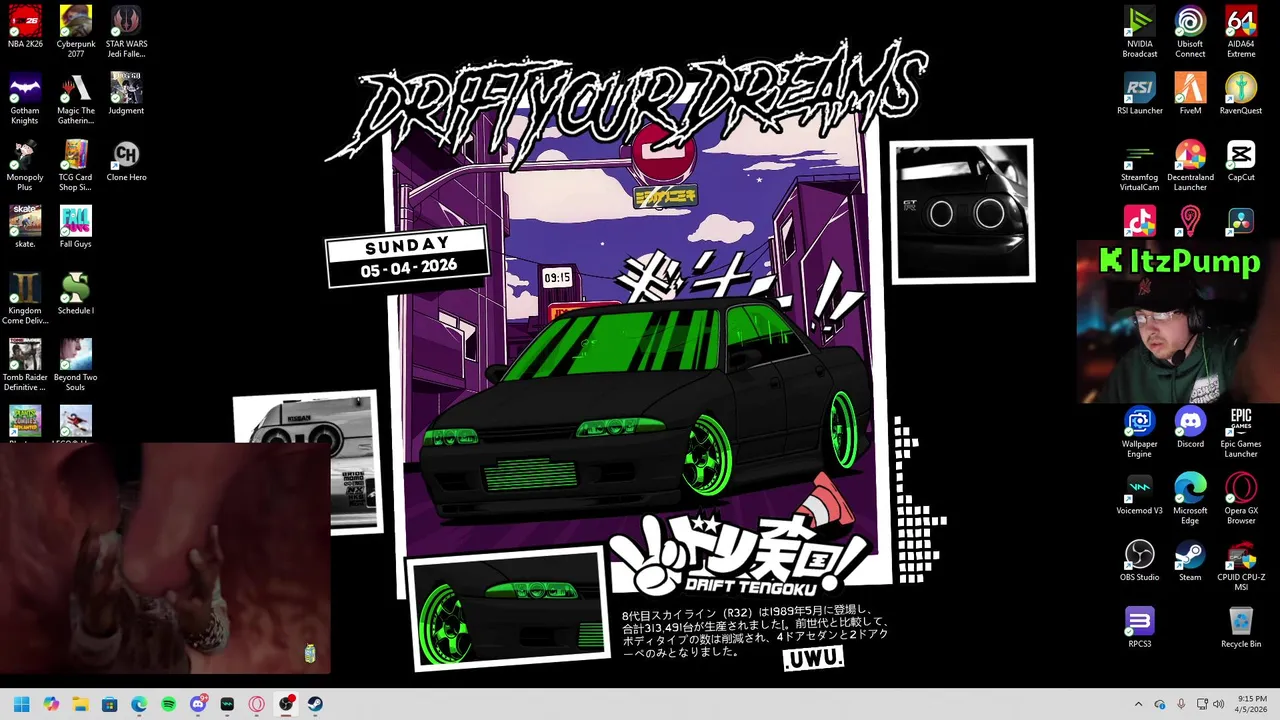Open network settings from the tray
Viewport: 1280px width, 720px height.
[1202, 704]
